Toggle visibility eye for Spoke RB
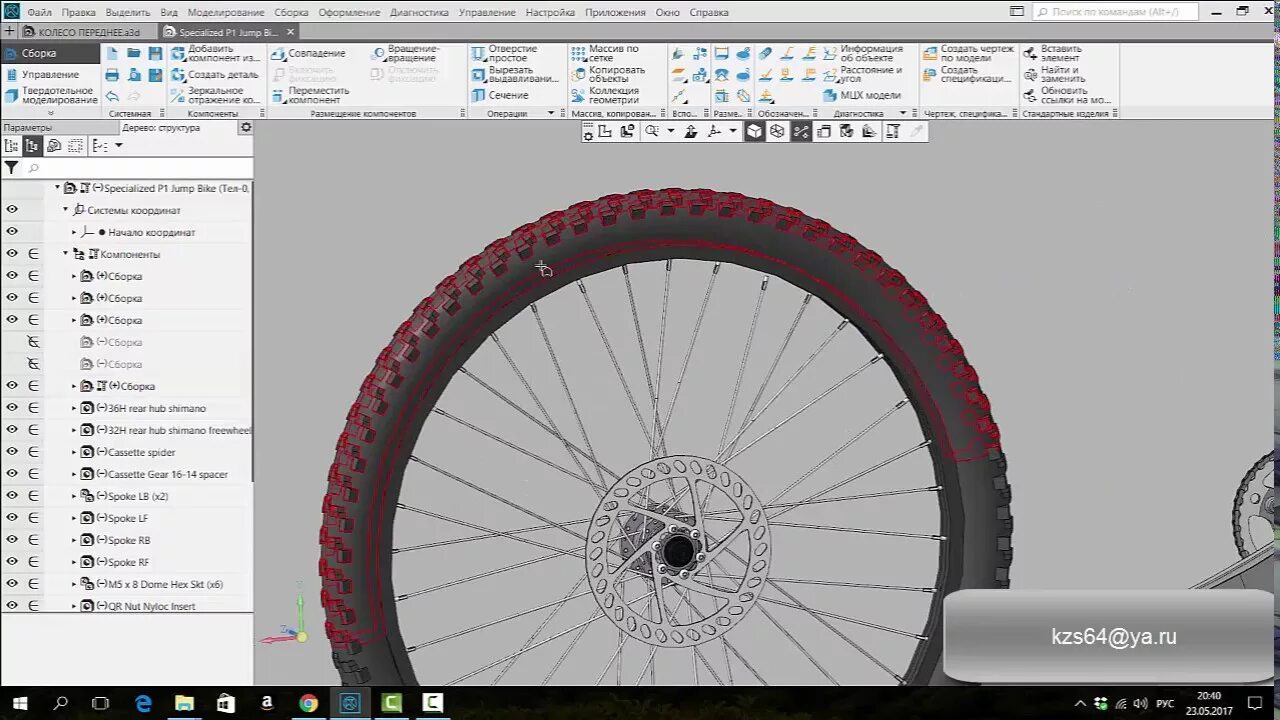This screenshot has height=720, width=1280. 12,540
